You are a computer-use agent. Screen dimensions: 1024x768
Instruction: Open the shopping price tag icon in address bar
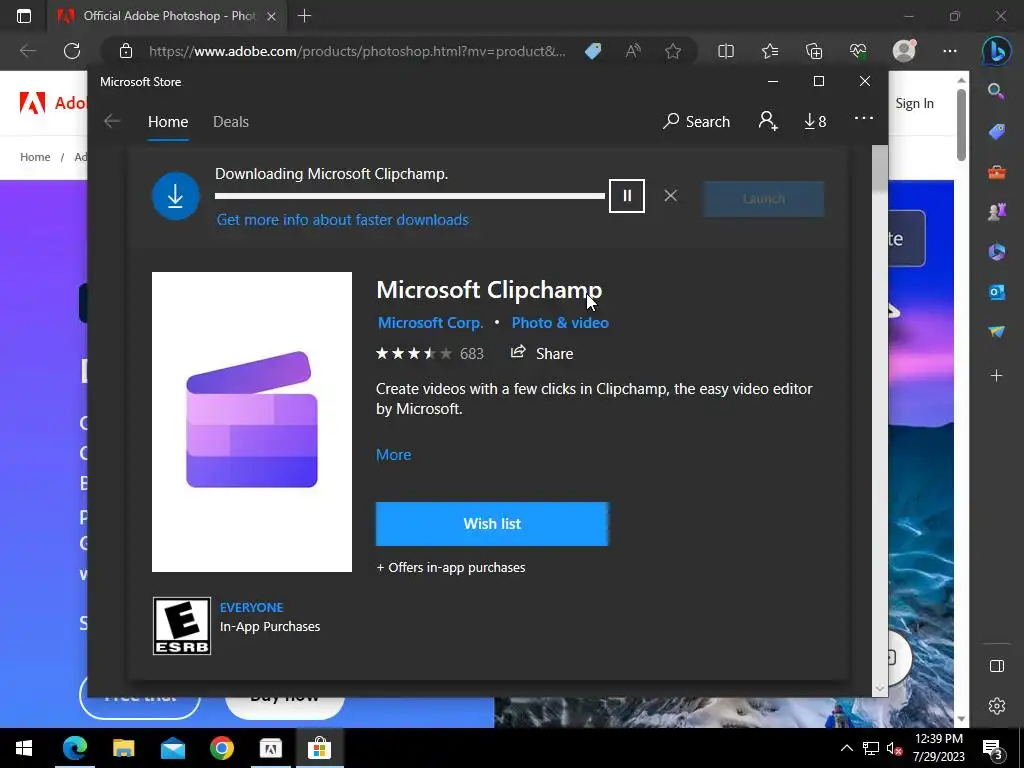593,51
